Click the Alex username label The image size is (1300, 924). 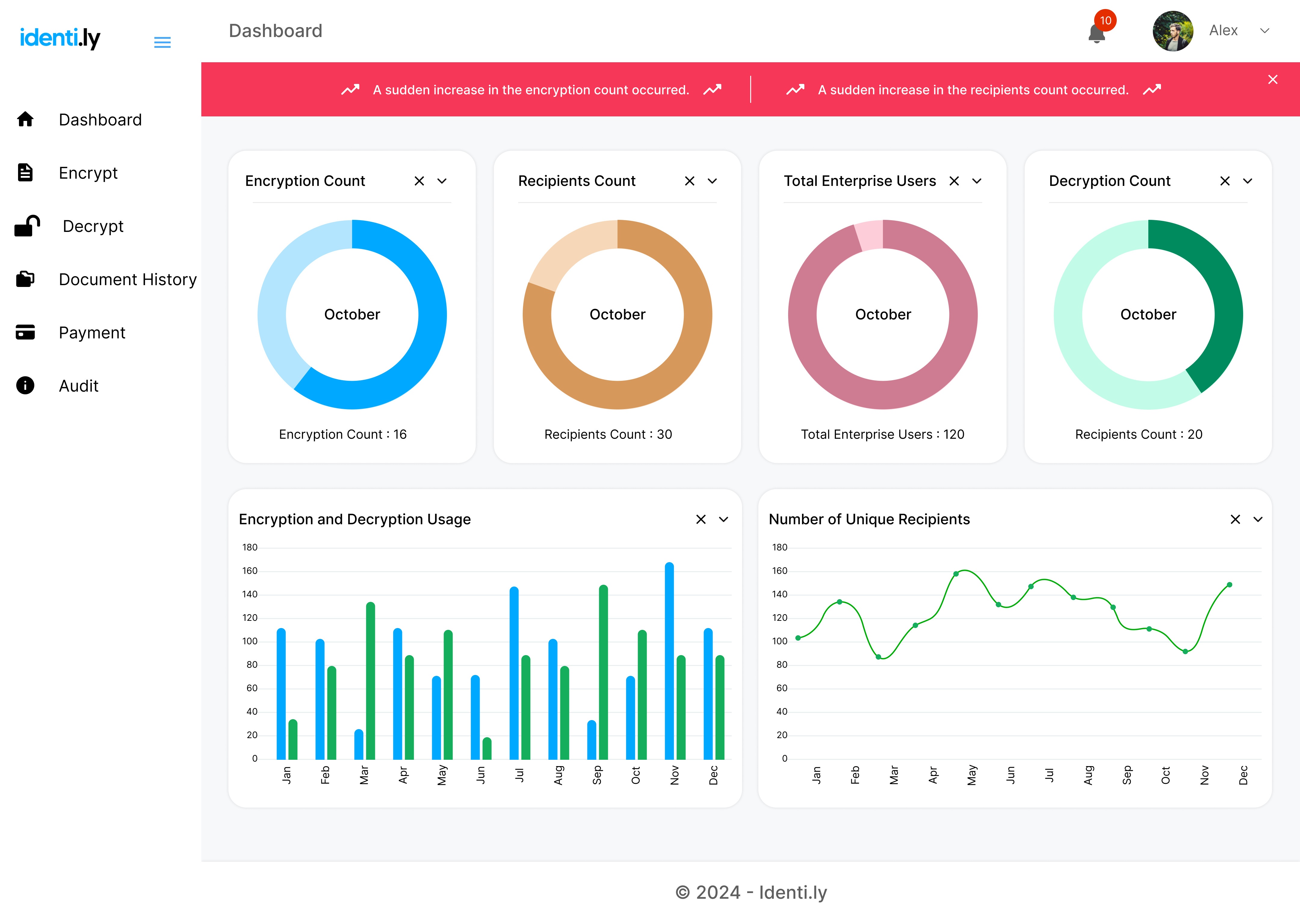(x=1223, y=30)
